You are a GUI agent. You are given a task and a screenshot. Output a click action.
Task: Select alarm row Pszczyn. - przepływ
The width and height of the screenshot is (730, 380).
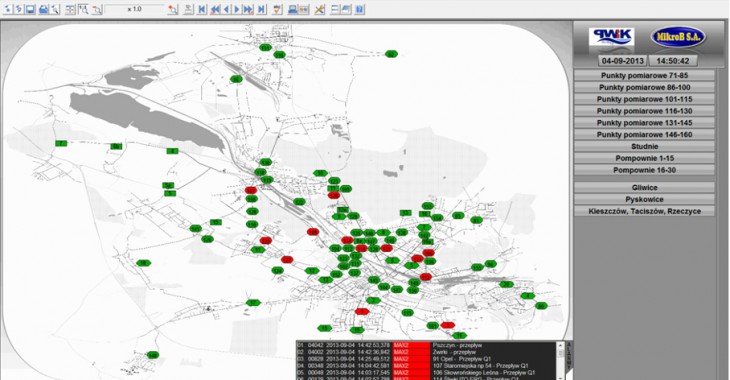(x=426, y=346)
